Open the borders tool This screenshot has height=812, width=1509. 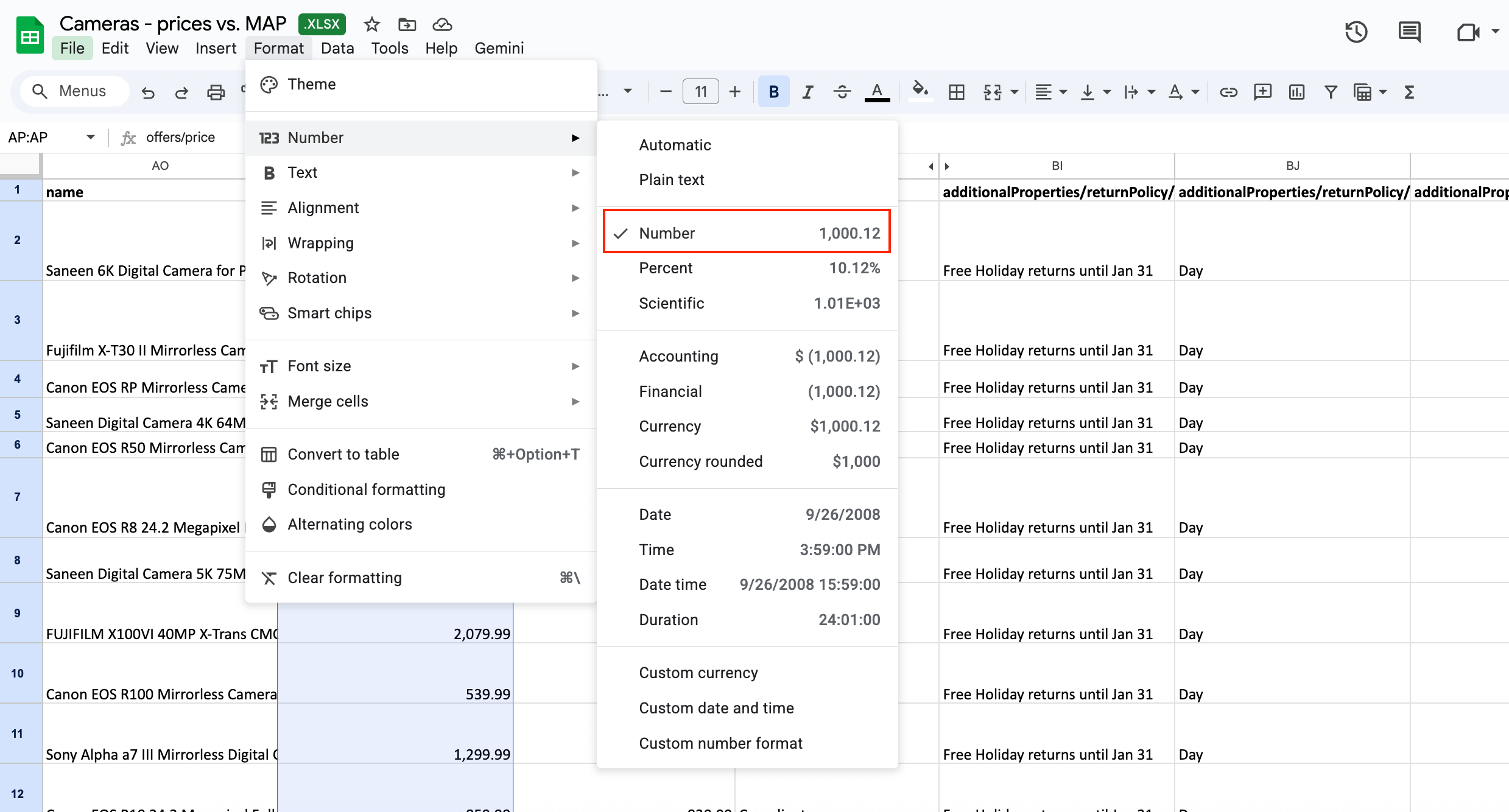pos(956,91)
